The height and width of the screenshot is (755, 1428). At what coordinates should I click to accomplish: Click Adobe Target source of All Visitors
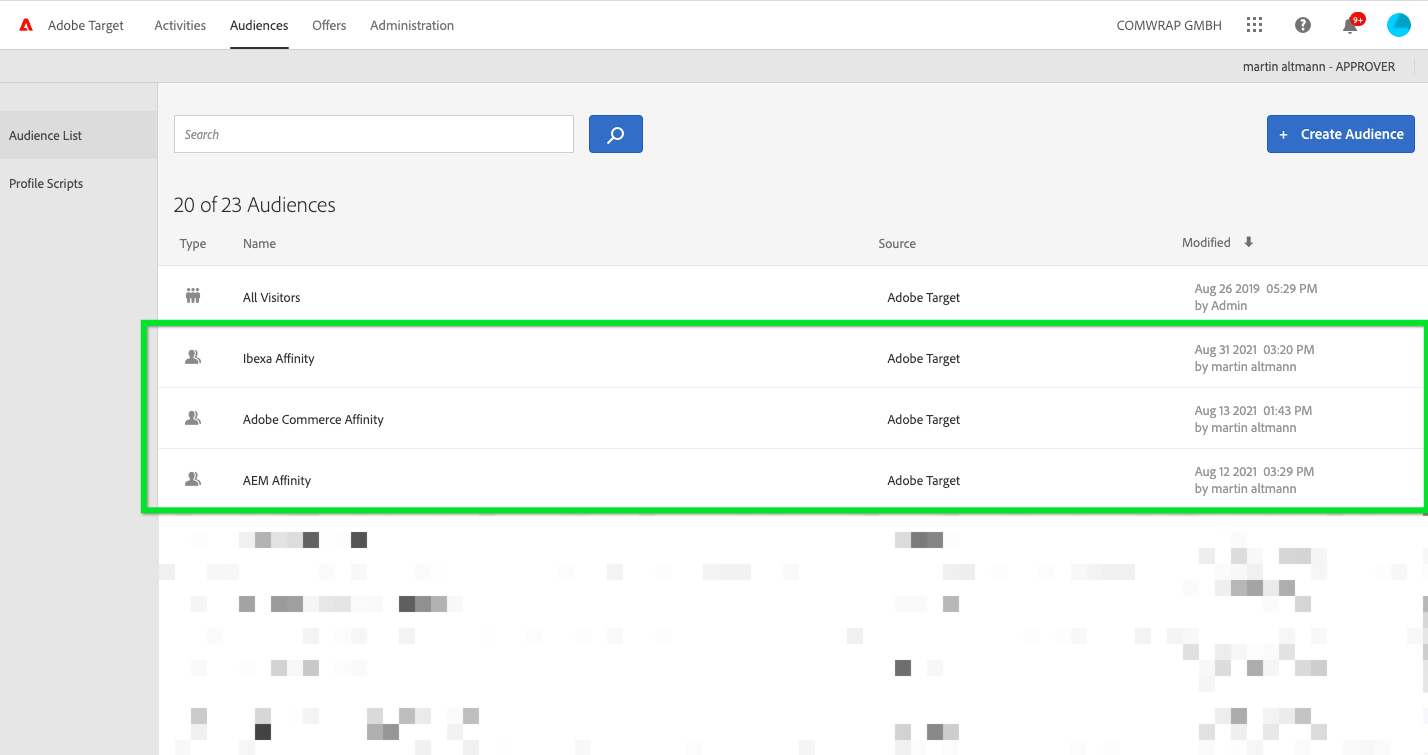tap(924, 297)
